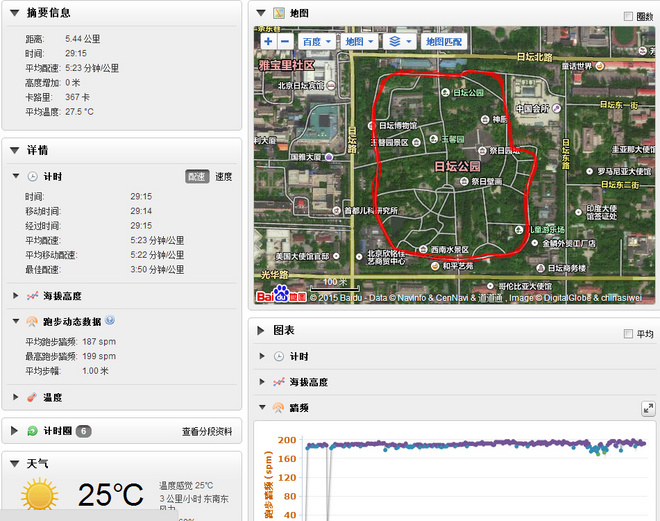The width and height of the screenshot is (660, 521).
Task: Click the cadence icon beside 踏频
Action: 278,408
